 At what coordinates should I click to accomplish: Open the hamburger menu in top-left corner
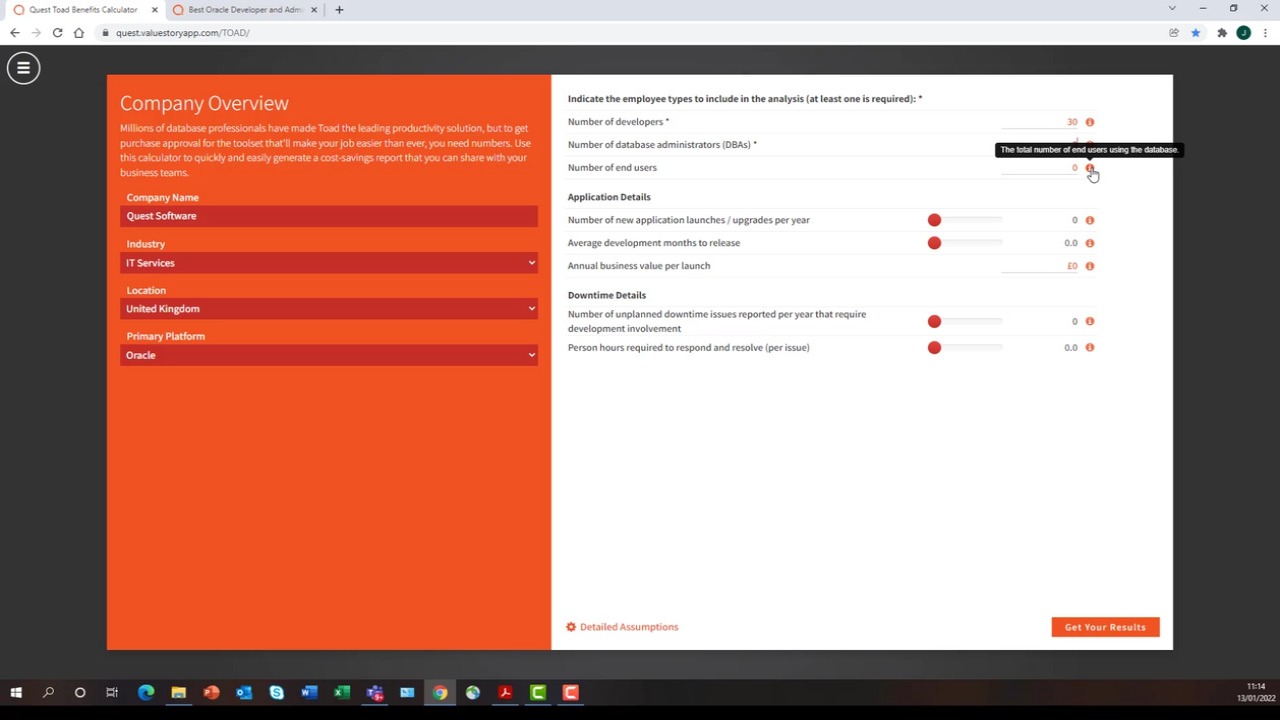click(x=23, y=67)
